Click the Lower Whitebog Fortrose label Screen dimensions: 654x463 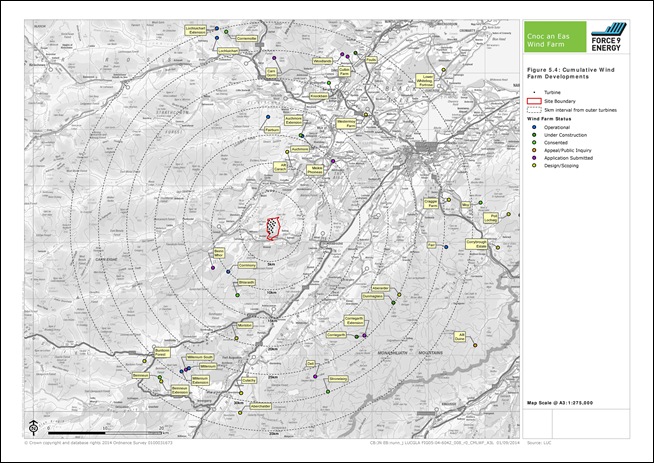(425, 81)
